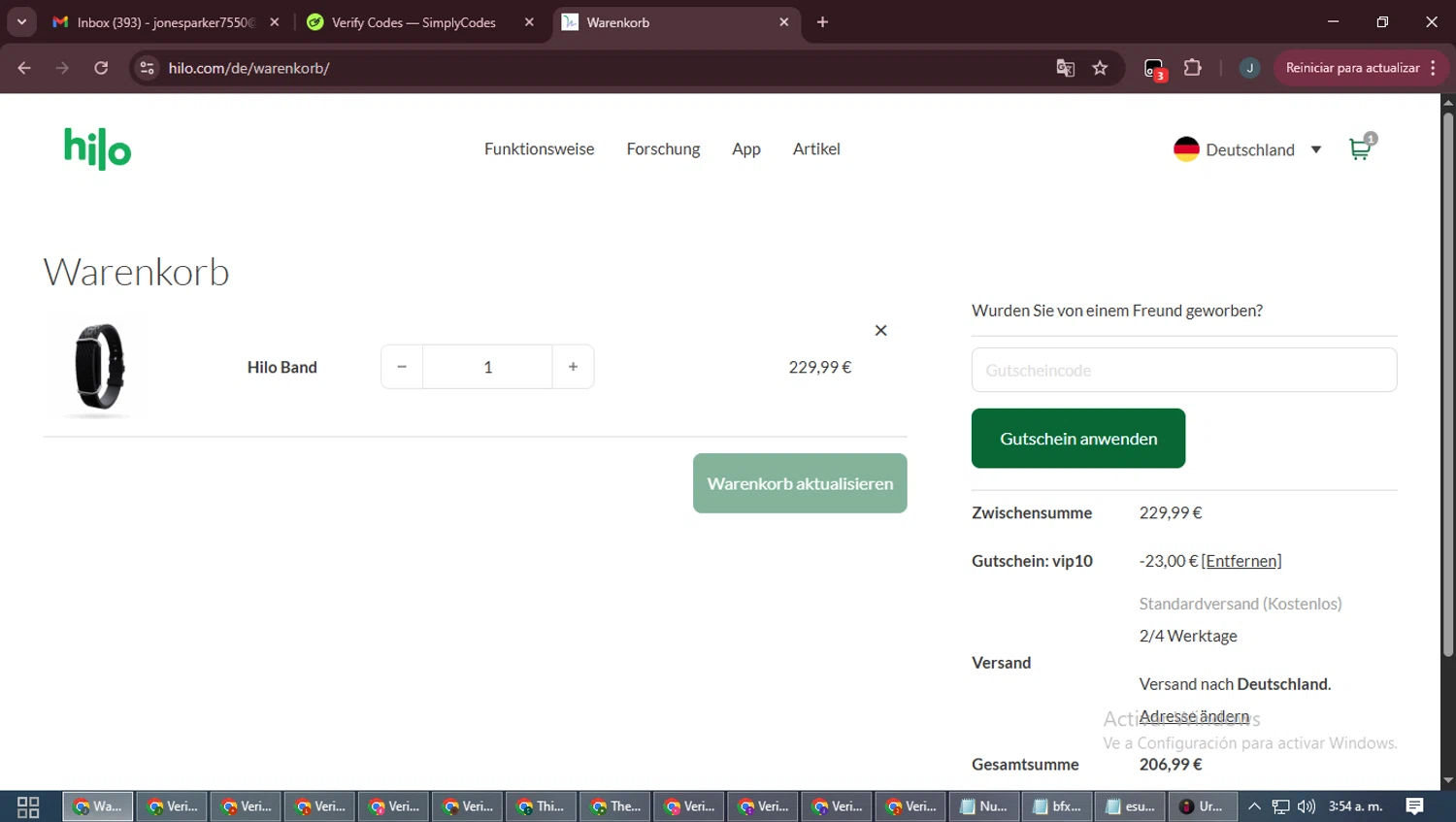Click the hilo logo
Screen dimensions: 1456x822
tap(97, 149)
